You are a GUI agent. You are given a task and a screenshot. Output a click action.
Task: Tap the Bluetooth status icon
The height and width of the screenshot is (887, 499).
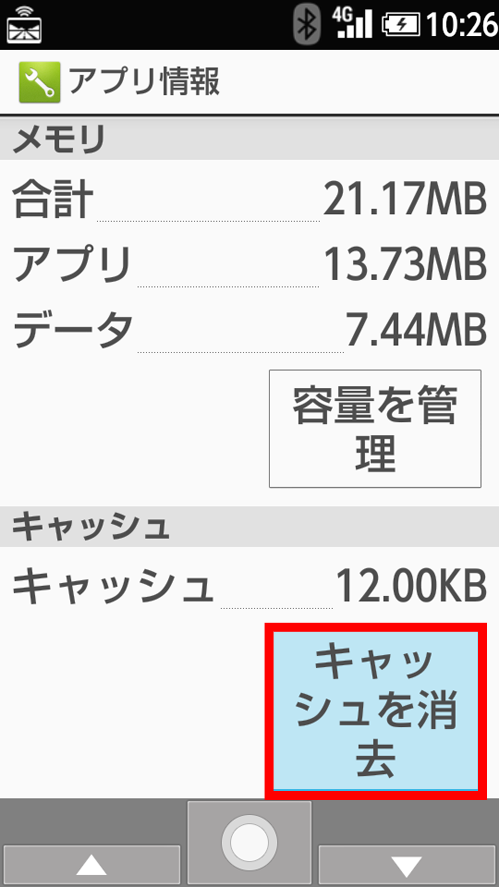(307, 23)
